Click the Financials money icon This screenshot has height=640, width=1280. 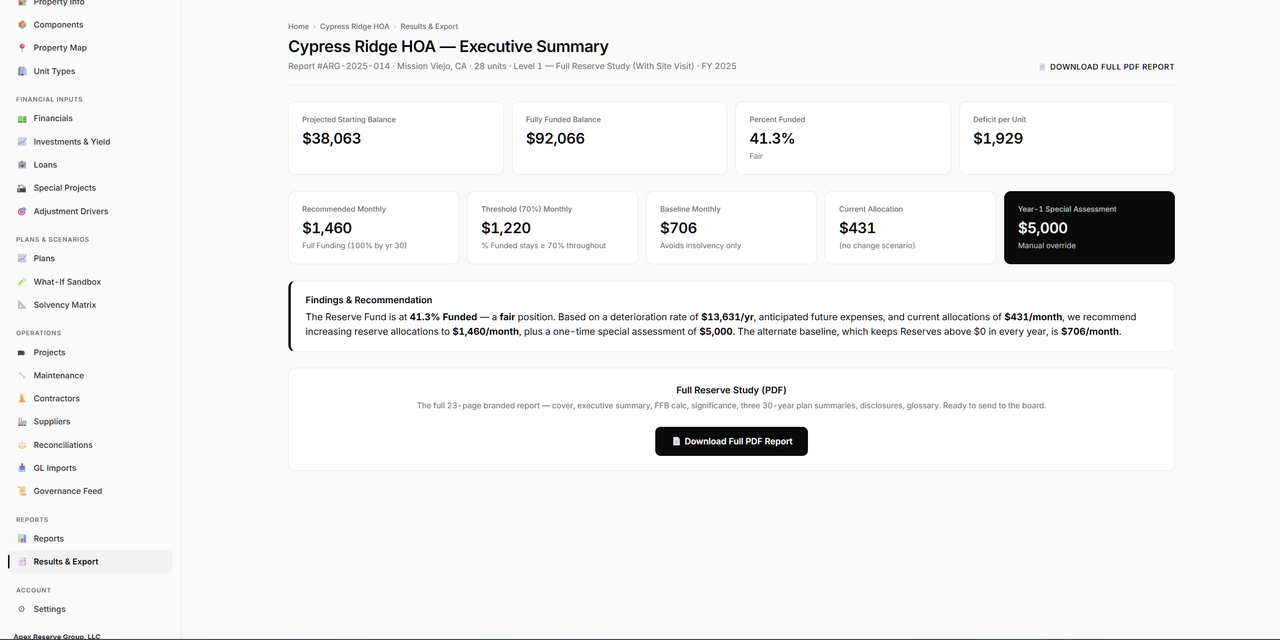(22, 118)
